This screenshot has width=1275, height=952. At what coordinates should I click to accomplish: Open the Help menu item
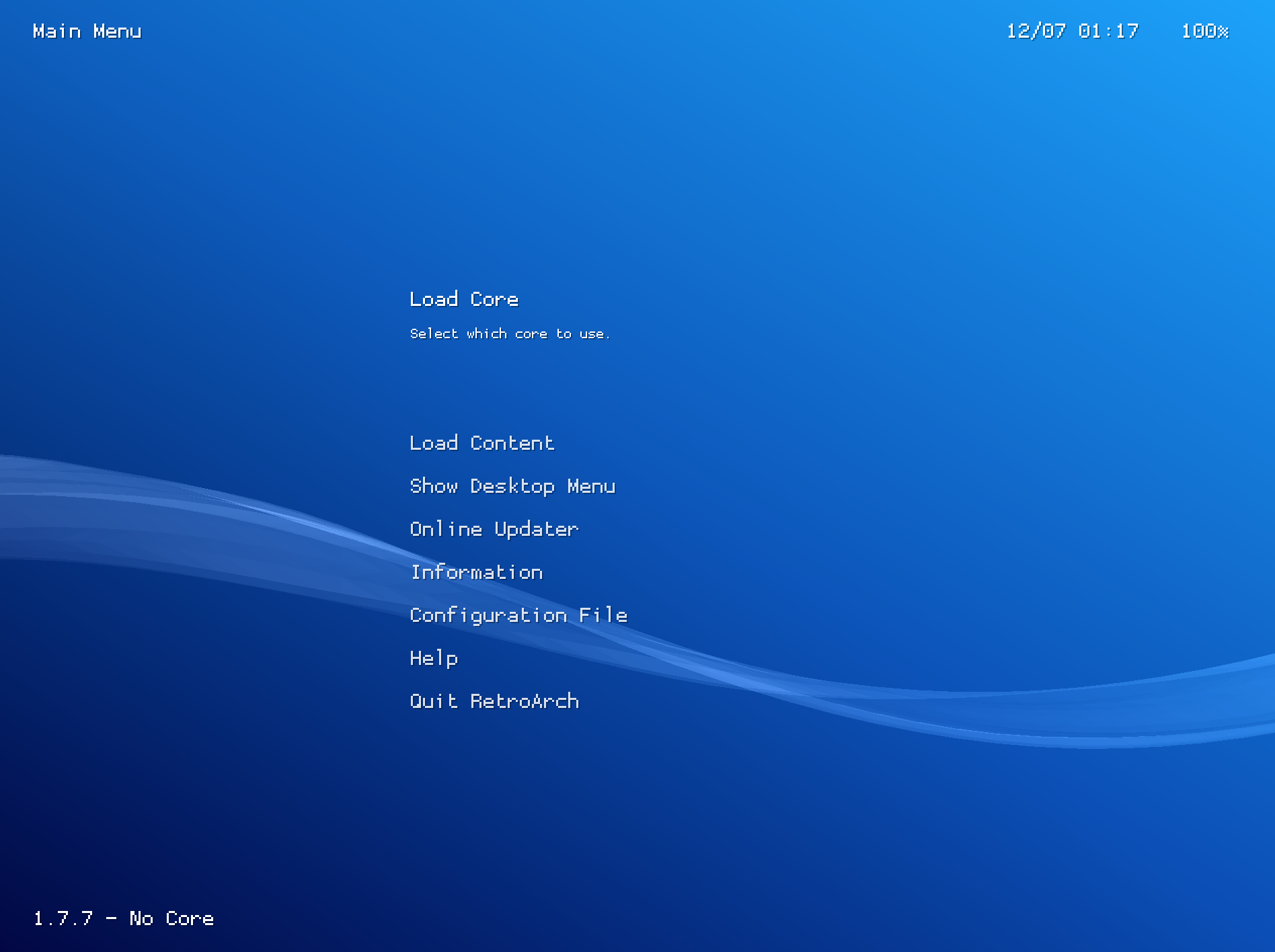pos(434,658)
